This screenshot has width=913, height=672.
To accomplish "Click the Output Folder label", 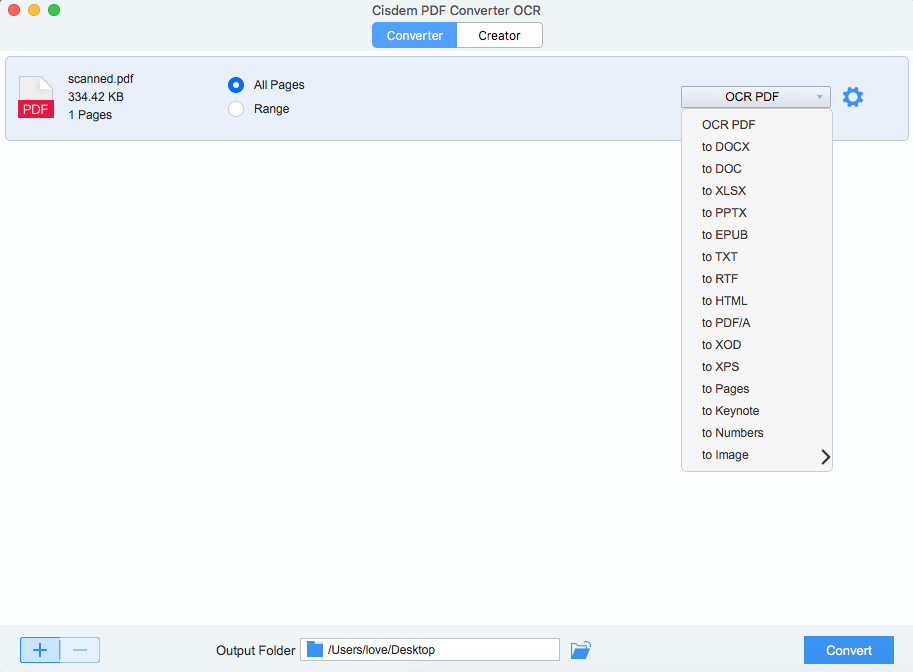I will point(256,650).
